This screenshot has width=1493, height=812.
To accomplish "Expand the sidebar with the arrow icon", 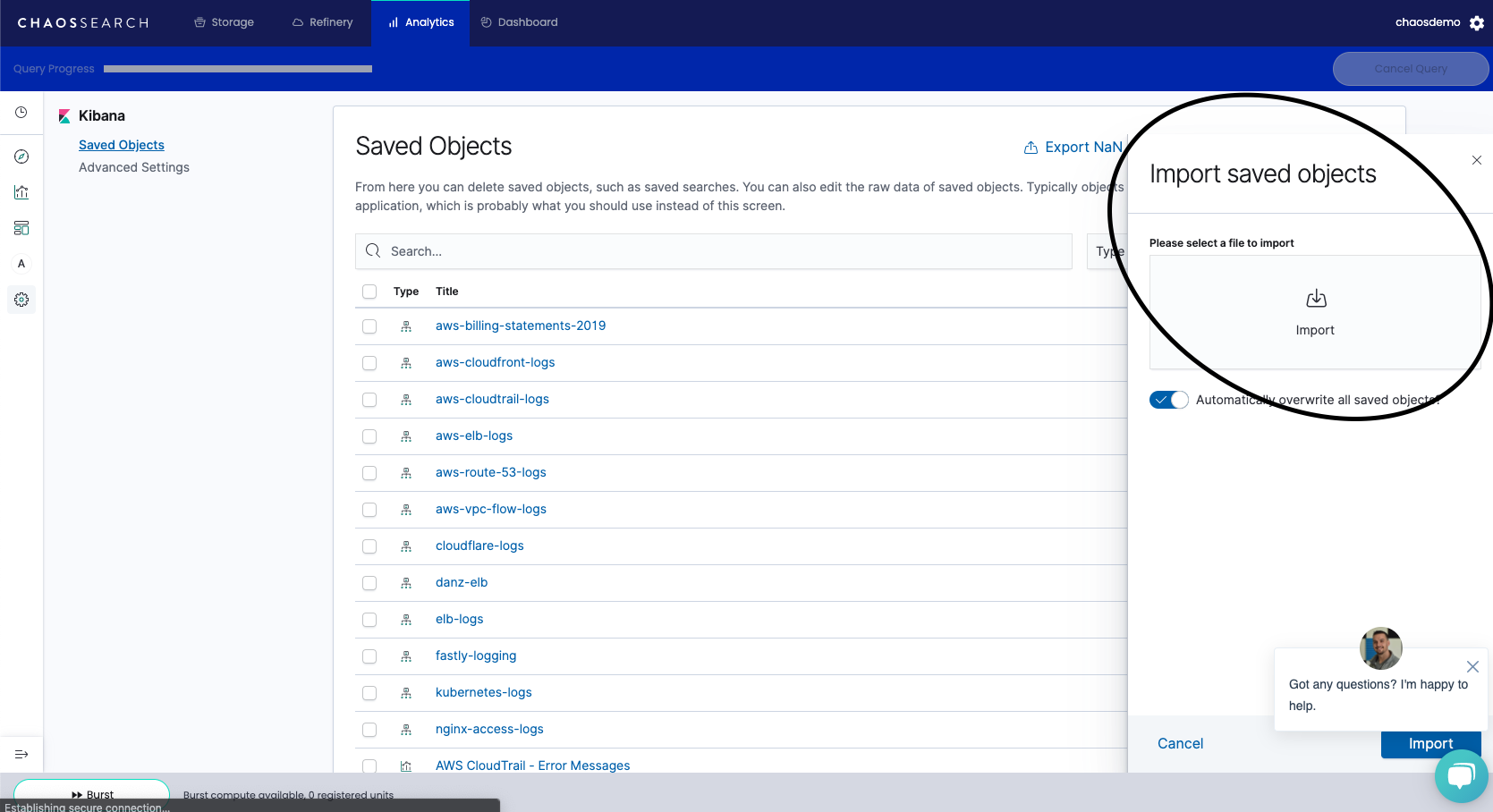I will 21,755.
